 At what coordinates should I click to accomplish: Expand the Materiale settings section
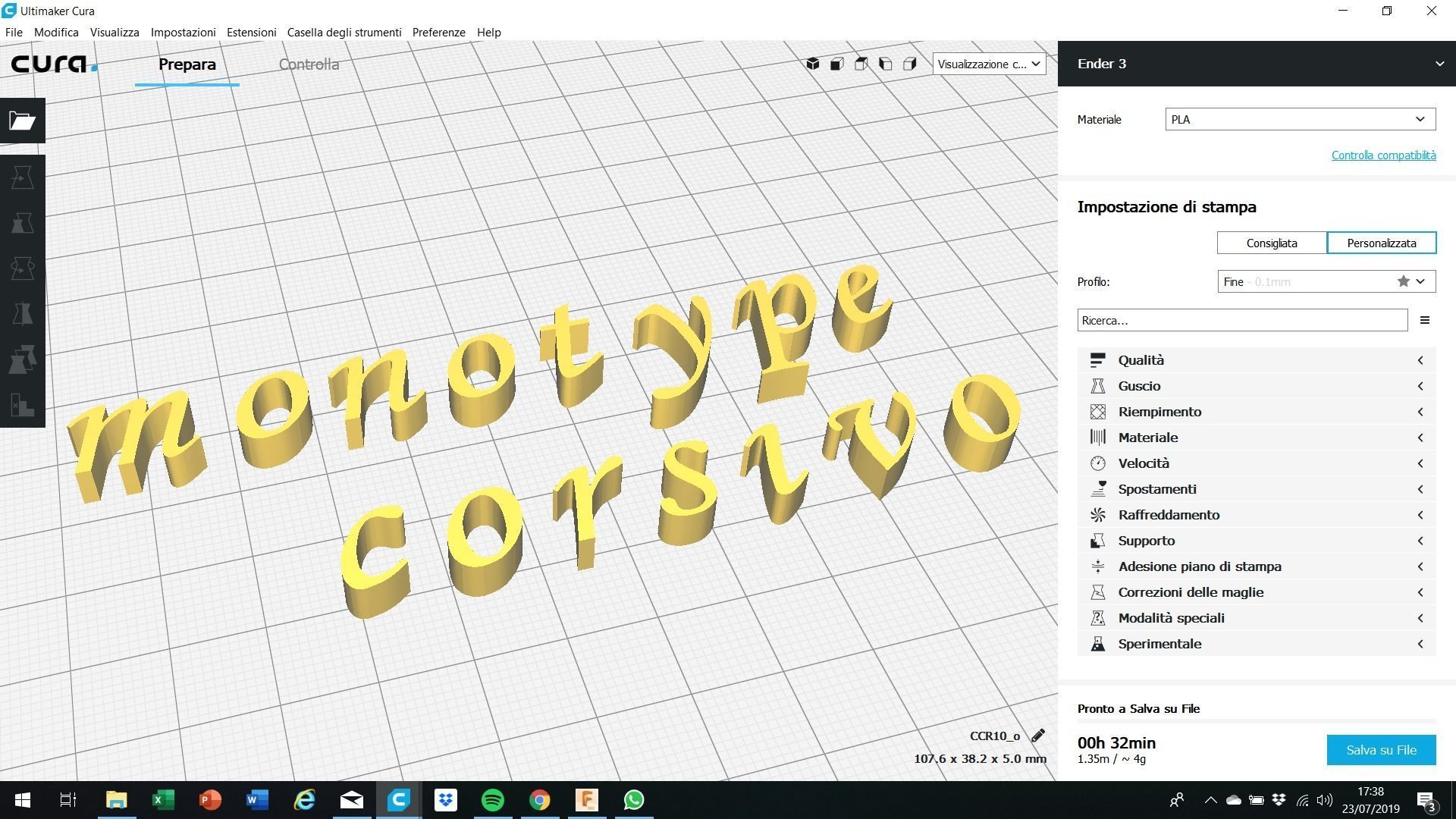[x=1257, y=438]
